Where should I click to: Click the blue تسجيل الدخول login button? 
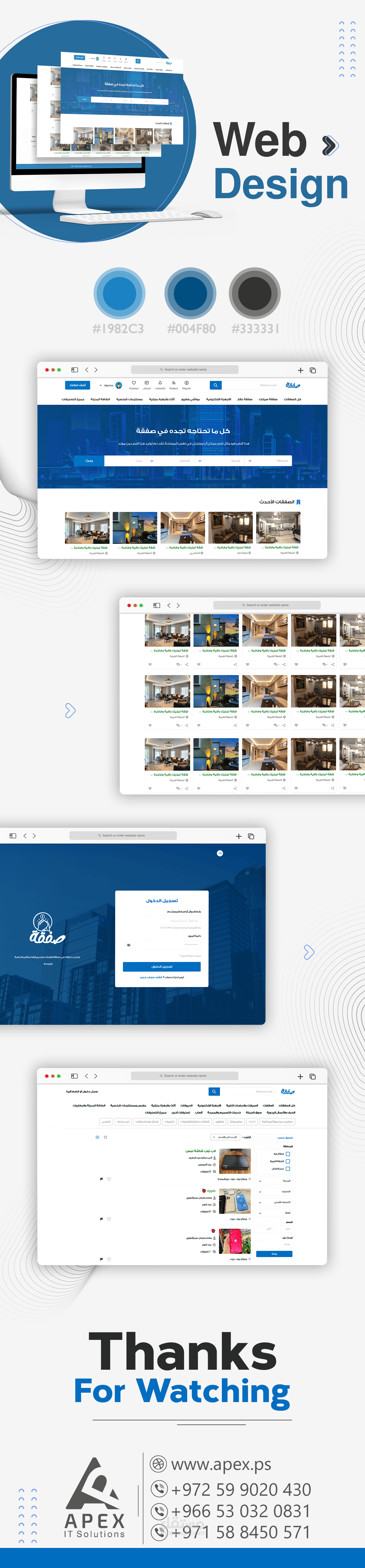pyautogui.click(x=162, y=967)
